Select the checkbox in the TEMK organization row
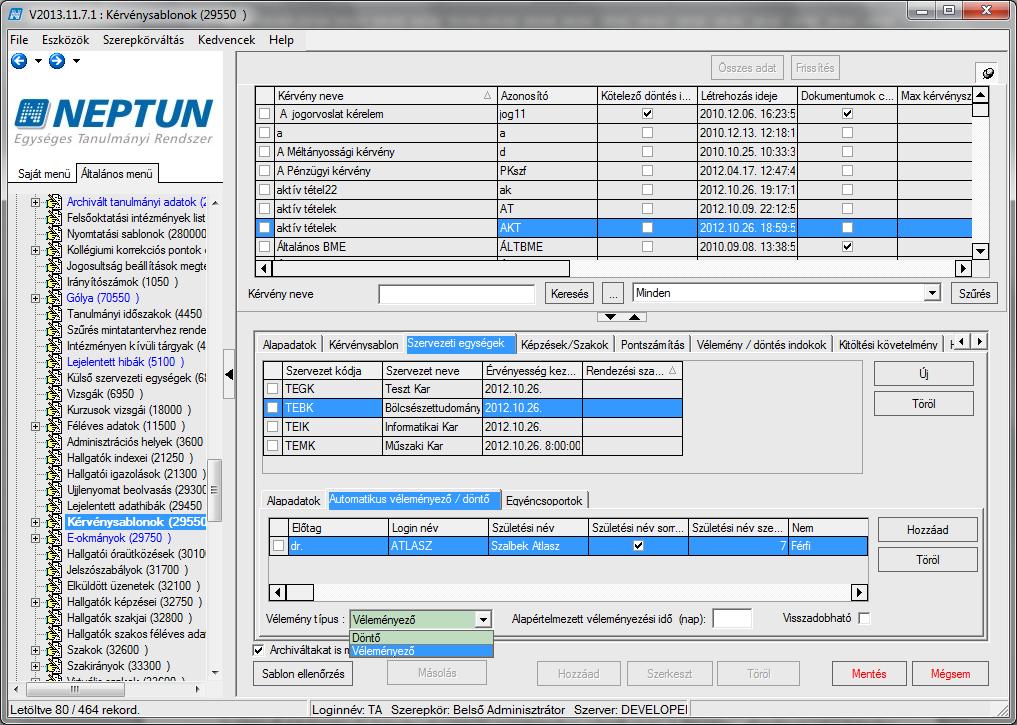 click(272, 446)
